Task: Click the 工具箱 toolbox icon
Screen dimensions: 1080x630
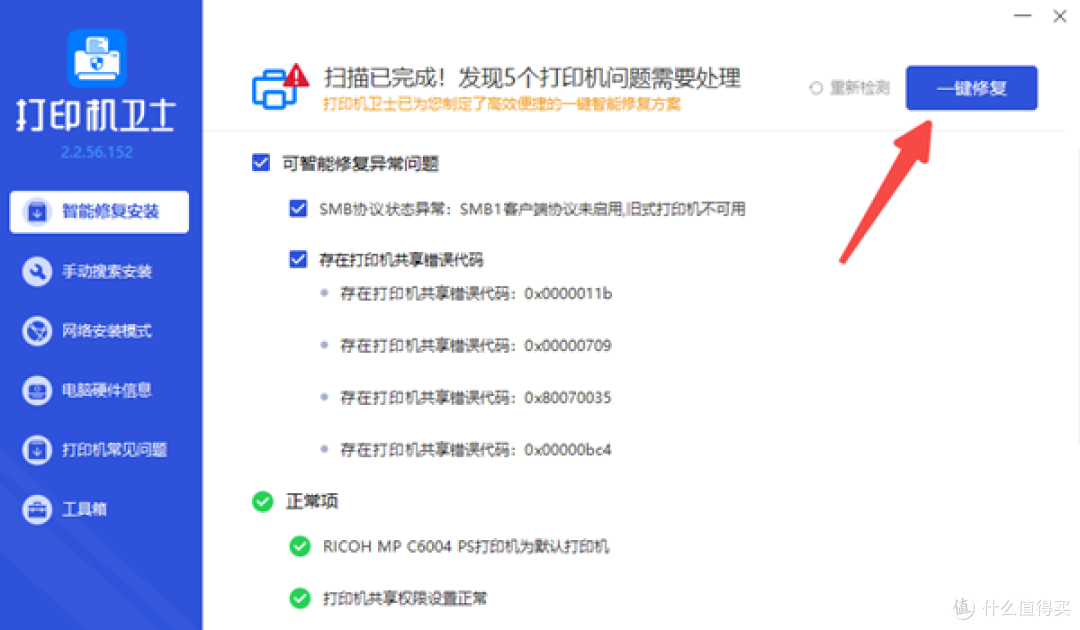Action: click(37, 510)
